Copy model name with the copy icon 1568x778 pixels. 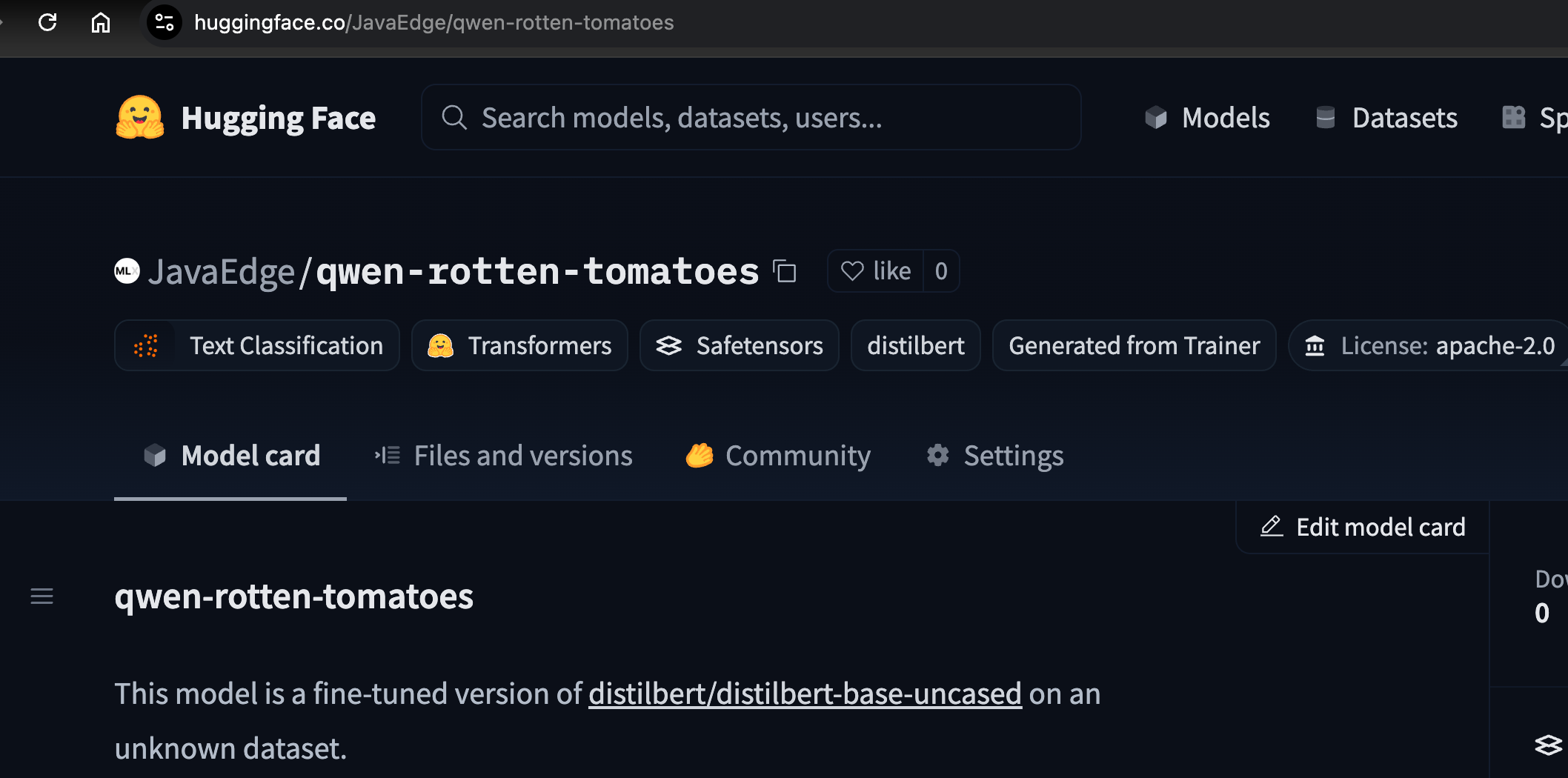(785, 271)
